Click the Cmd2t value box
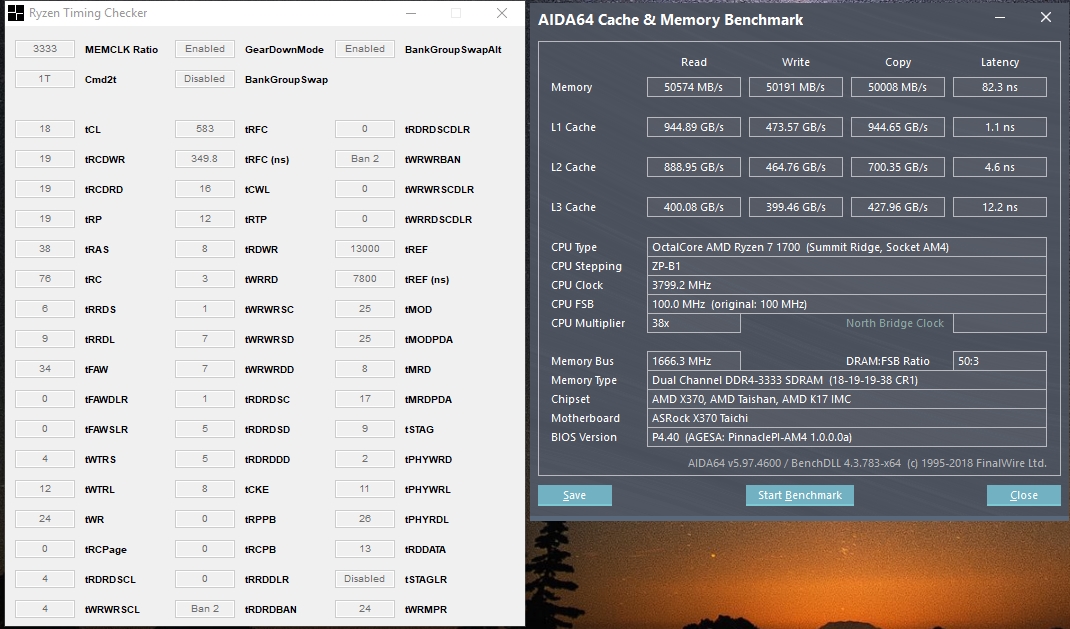1070x629 pixels. [45, 79]
